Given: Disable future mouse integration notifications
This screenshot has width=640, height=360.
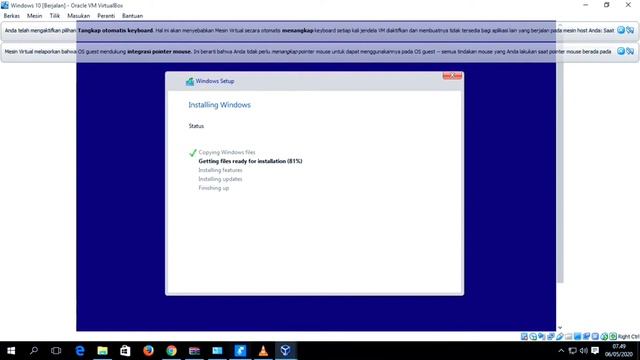Looking at the screenshot, I should click(x=630, y=51).
